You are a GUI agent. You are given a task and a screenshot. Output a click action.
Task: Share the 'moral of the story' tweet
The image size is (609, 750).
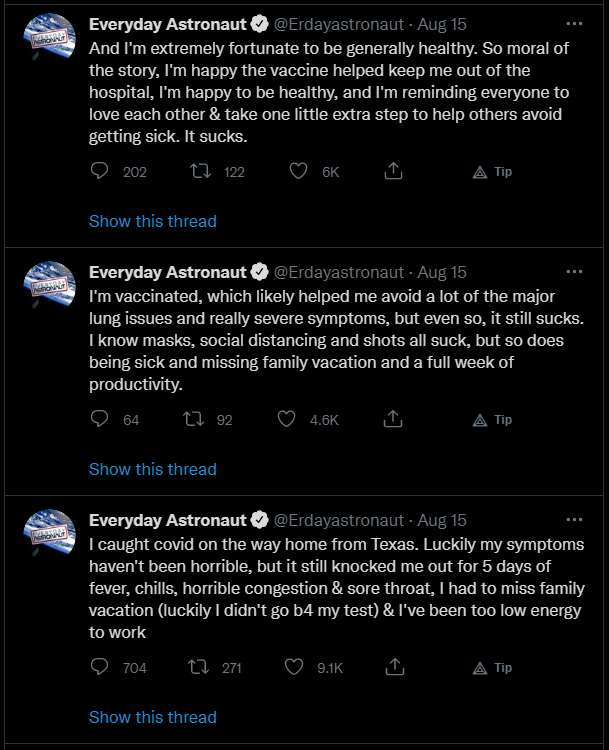click(393, 171)
